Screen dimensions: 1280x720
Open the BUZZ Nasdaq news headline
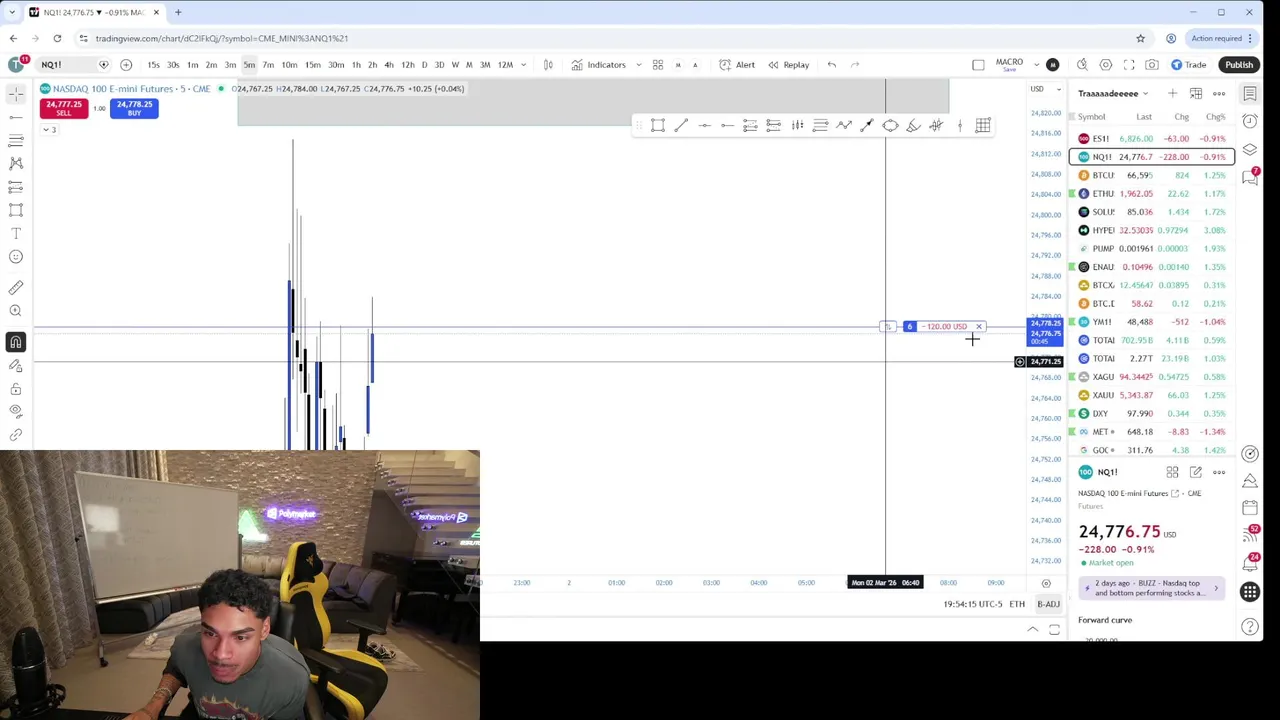click(x=1151, y=588)
